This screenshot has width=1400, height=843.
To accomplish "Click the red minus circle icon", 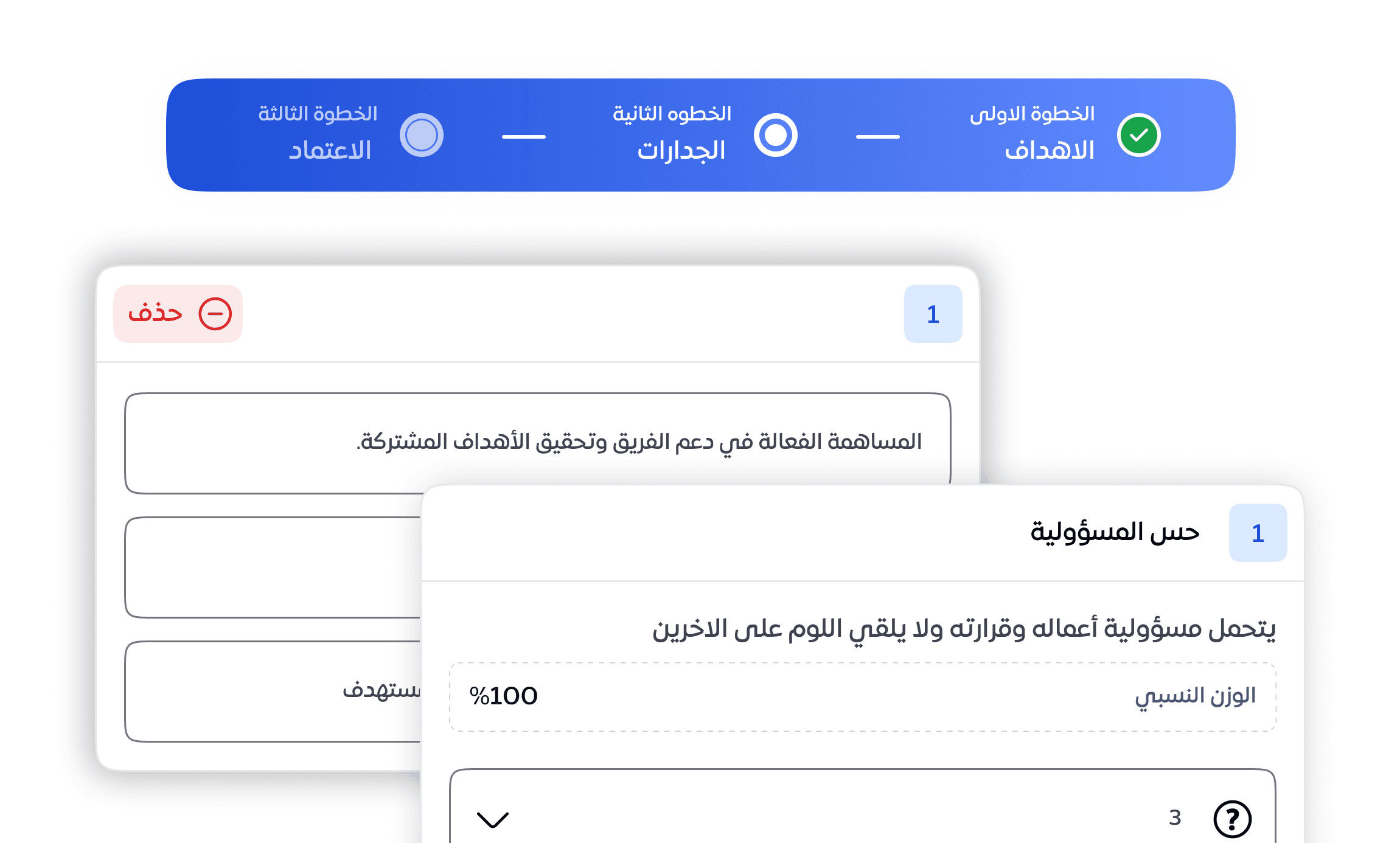I will [x=215, y=314].
